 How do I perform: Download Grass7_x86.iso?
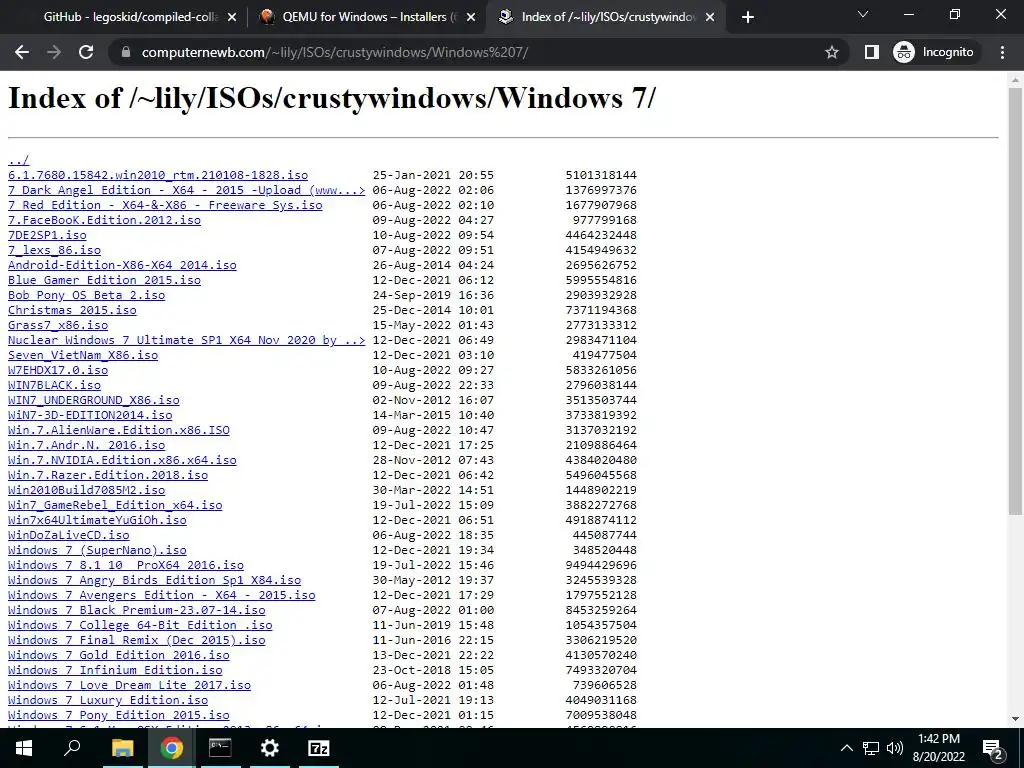pos(58,325)
